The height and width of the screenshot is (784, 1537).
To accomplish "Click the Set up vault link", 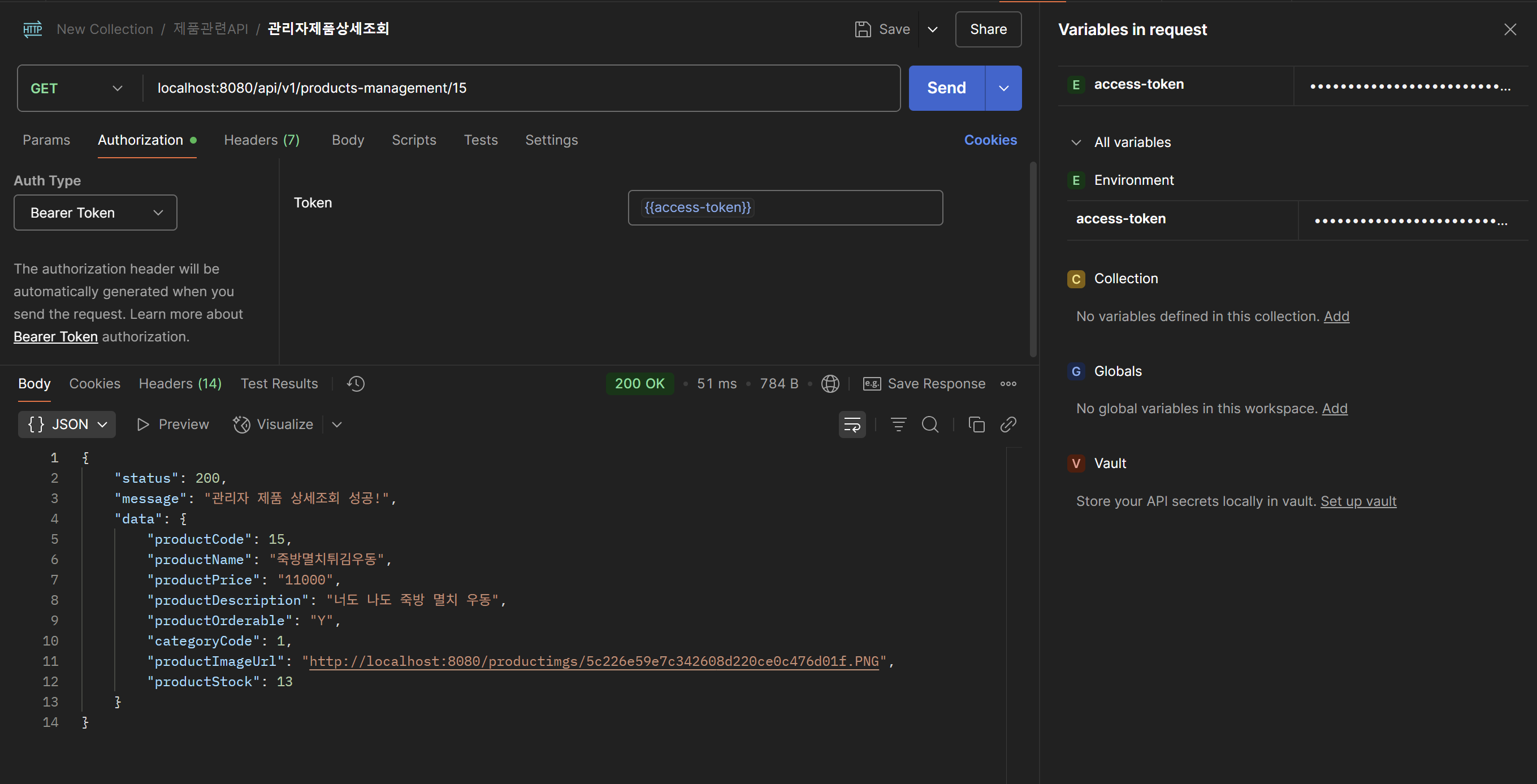I will pos(1358,501).
